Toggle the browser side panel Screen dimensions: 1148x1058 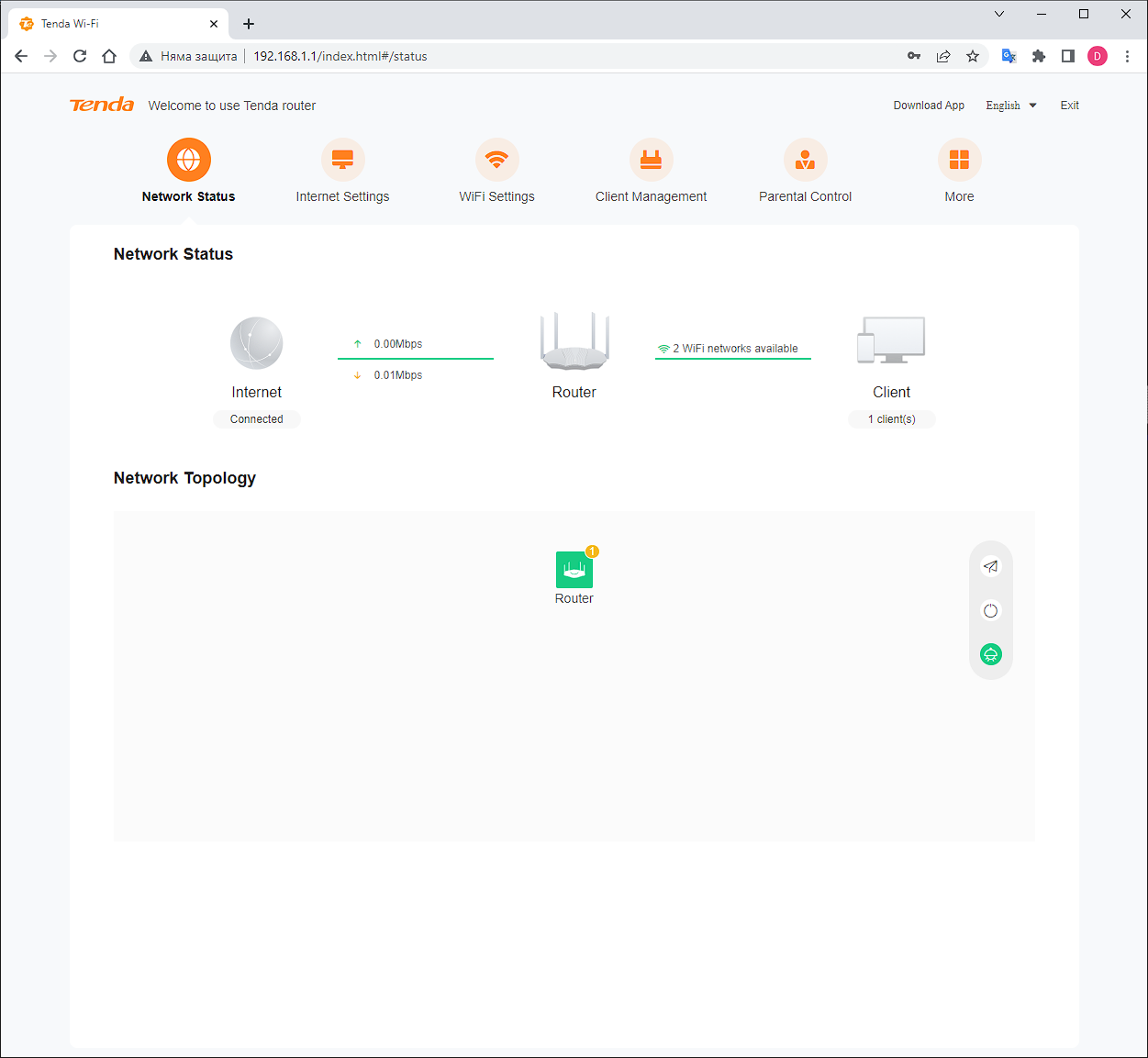[x=1068, y=56]
